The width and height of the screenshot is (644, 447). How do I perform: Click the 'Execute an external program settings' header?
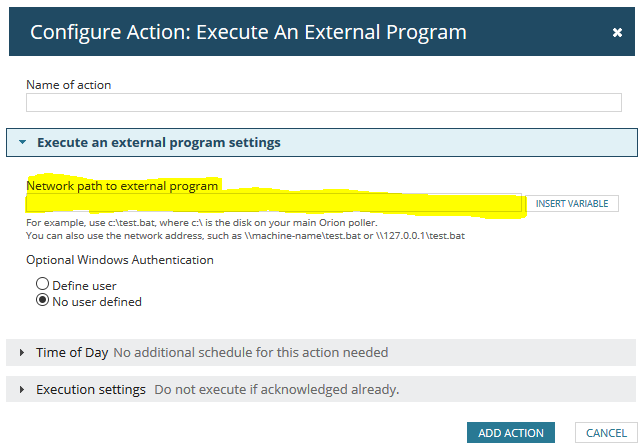[159, 143]
